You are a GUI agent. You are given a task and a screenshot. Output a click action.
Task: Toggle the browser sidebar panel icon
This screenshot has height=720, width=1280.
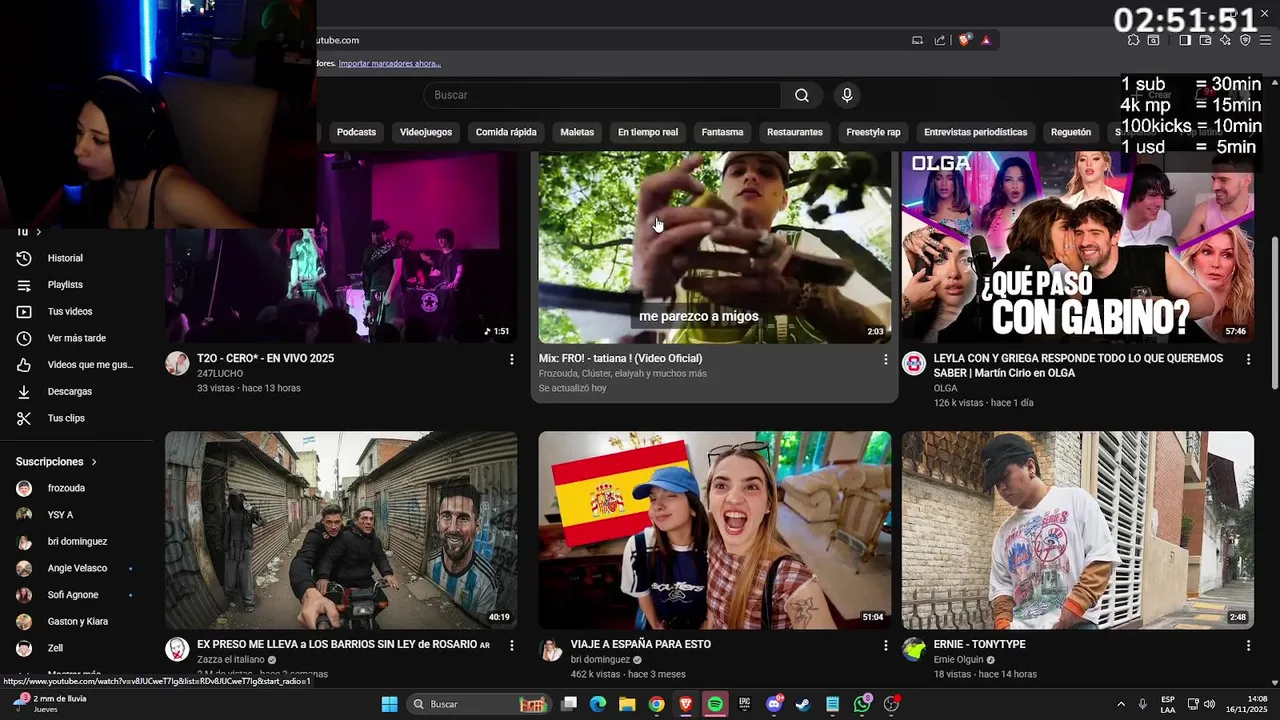tap(1185, 40)
